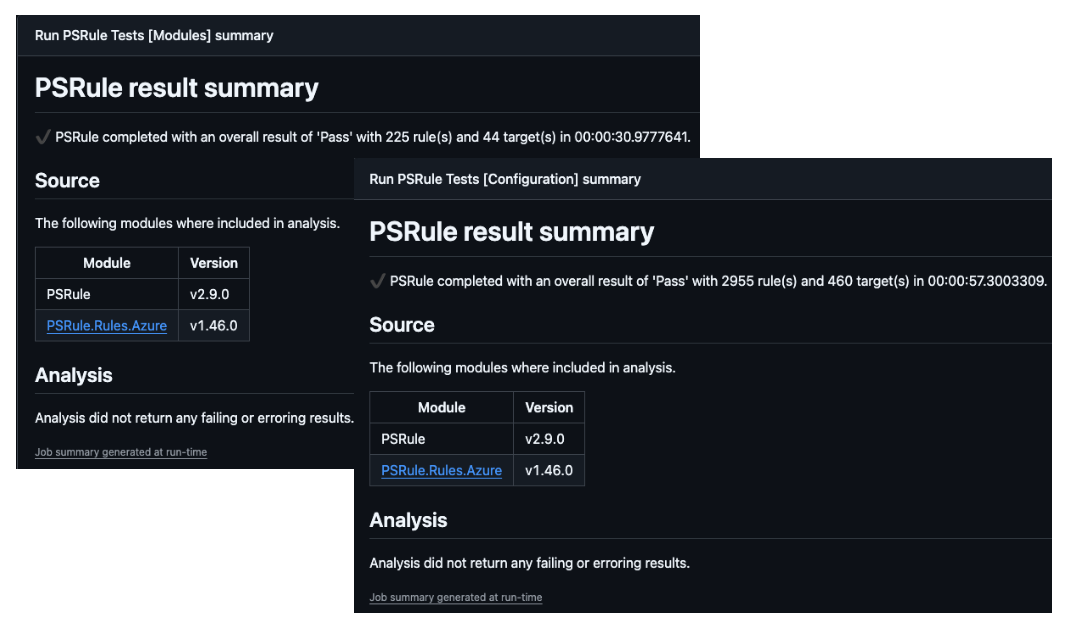1071x633 pixels.
Task: Open the PSRule.Rules.Azure link in Configuration table
Action: [441, 470]
